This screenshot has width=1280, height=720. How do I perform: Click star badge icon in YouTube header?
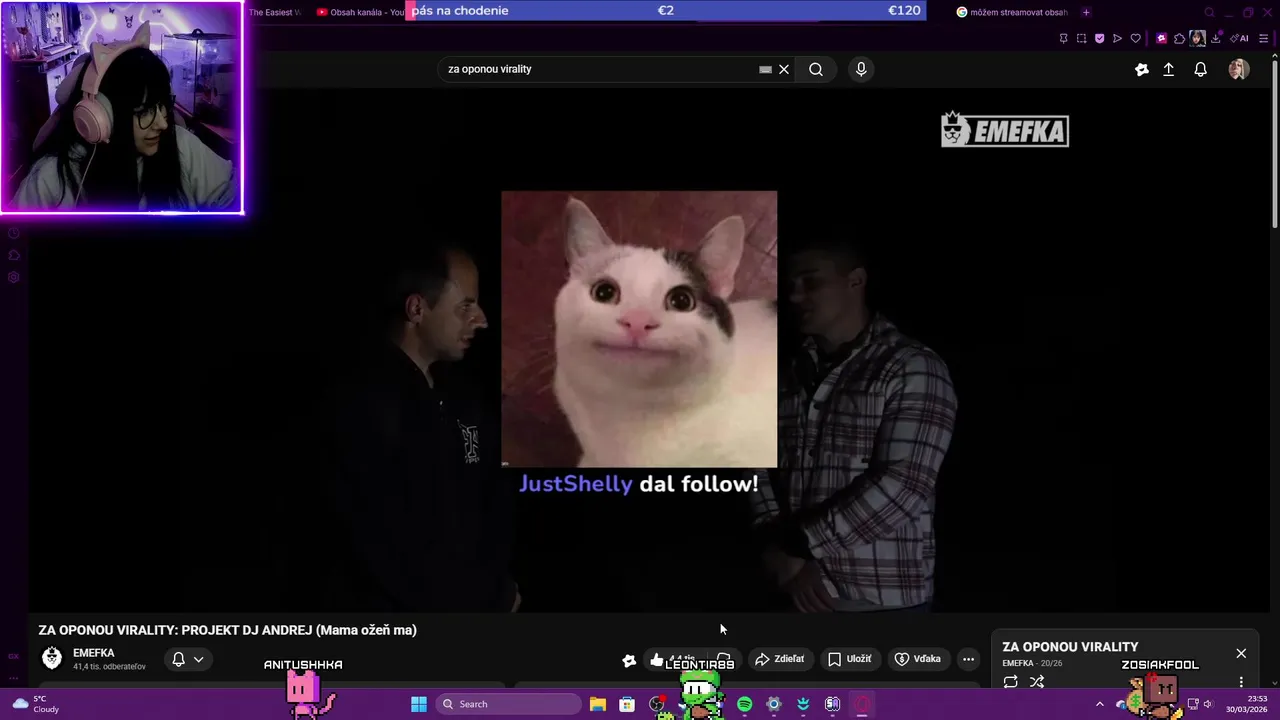point(1142,69)
